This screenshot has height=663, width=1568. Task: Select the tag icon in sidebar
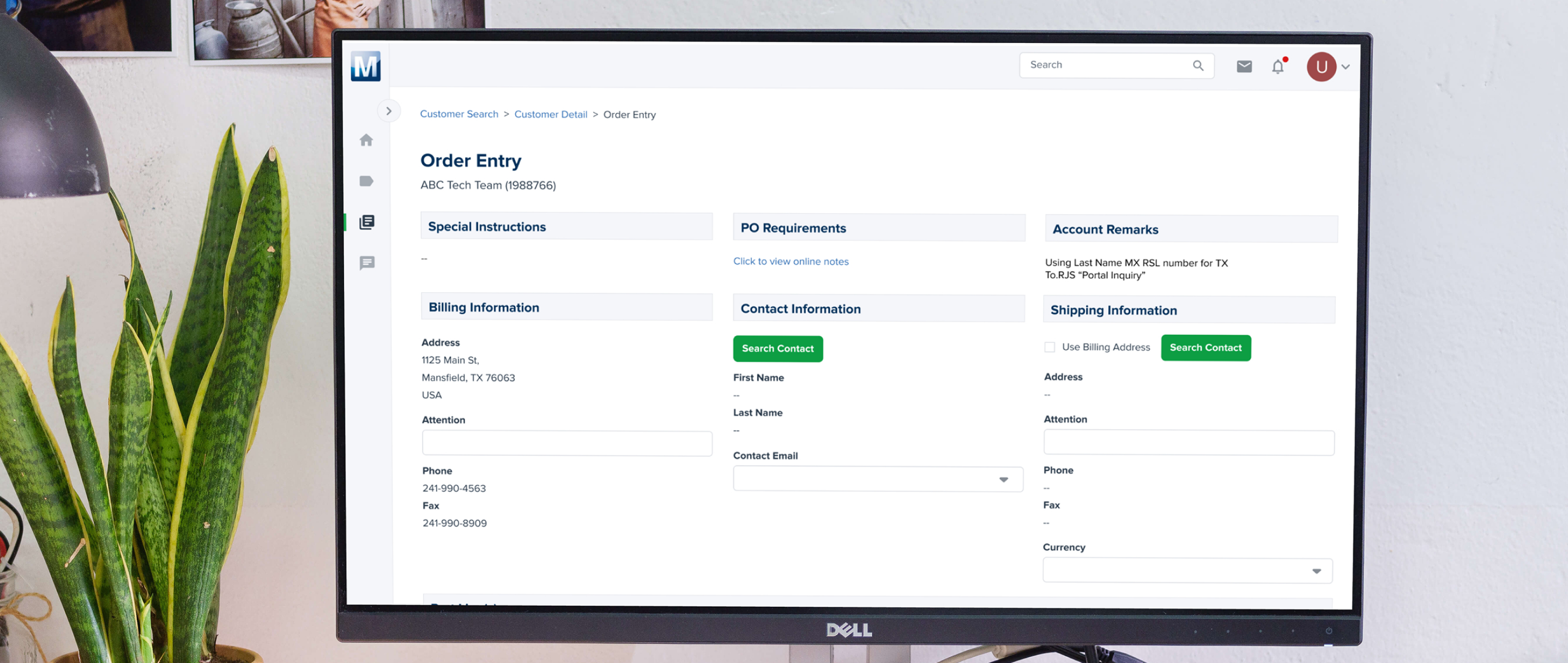click(366, 181)
